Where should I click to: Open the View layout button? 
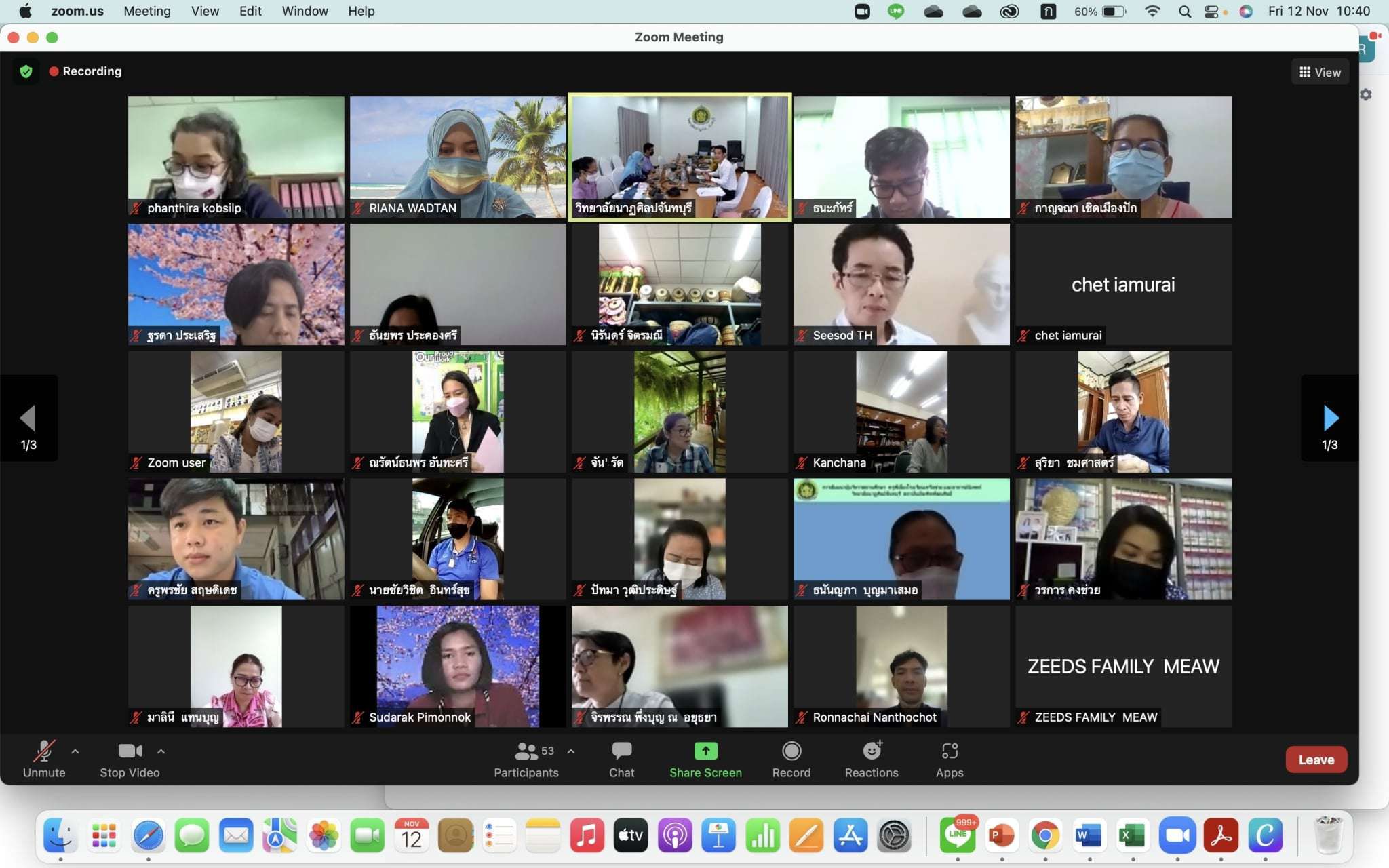click(1320, 72)
